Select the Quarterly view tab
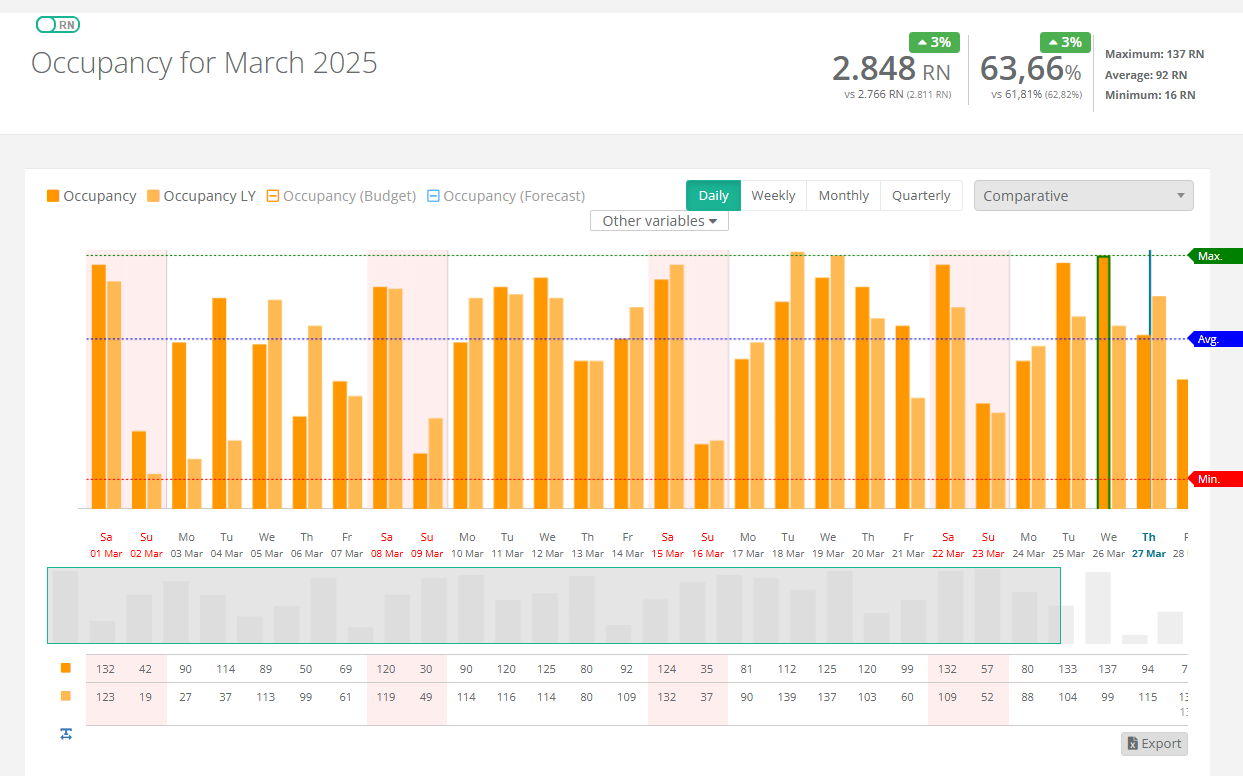The height and width of the screenshot is (776, 1243). (920, 196)
